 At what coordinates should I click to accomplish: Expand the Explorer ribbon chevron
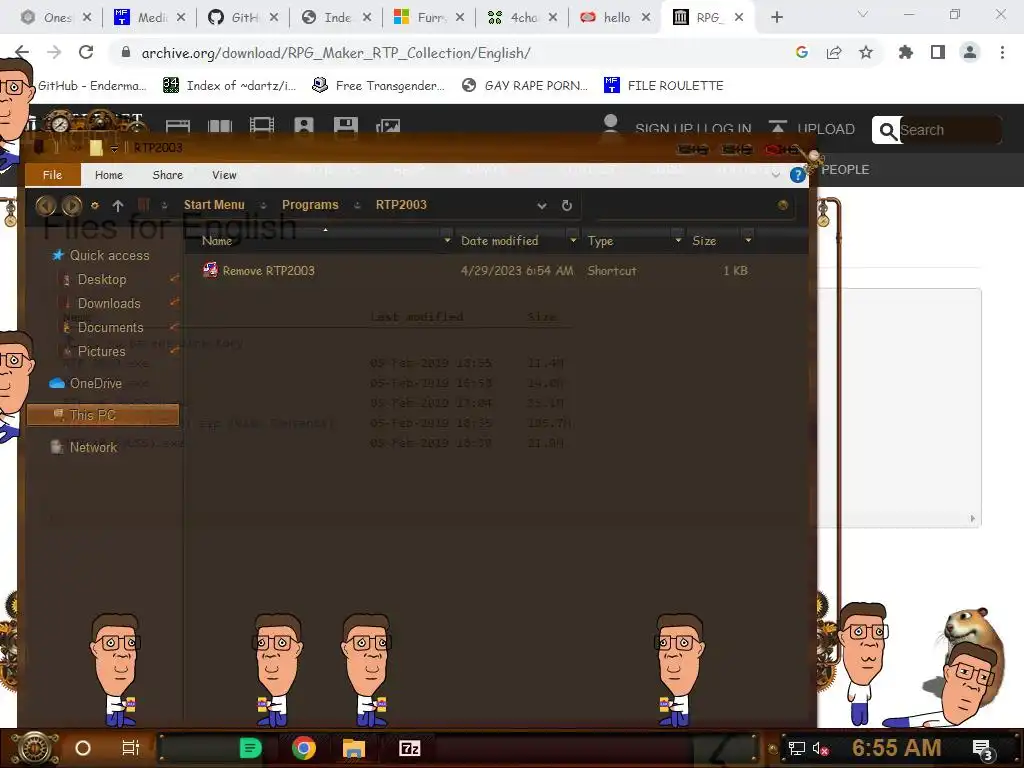[775, 175]
